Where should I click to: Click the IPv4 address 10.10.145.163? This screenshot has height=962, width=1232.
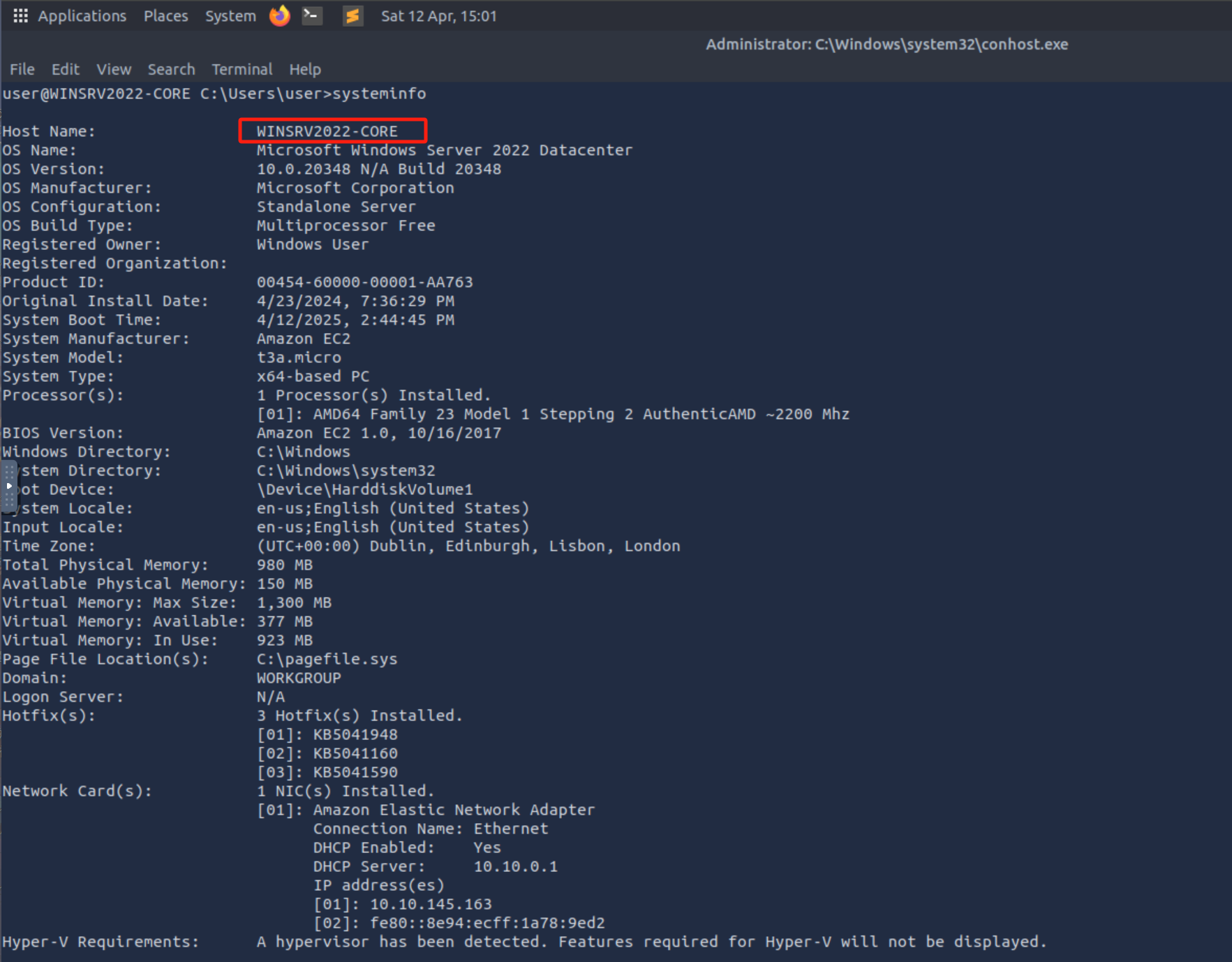tap(431, 904)
